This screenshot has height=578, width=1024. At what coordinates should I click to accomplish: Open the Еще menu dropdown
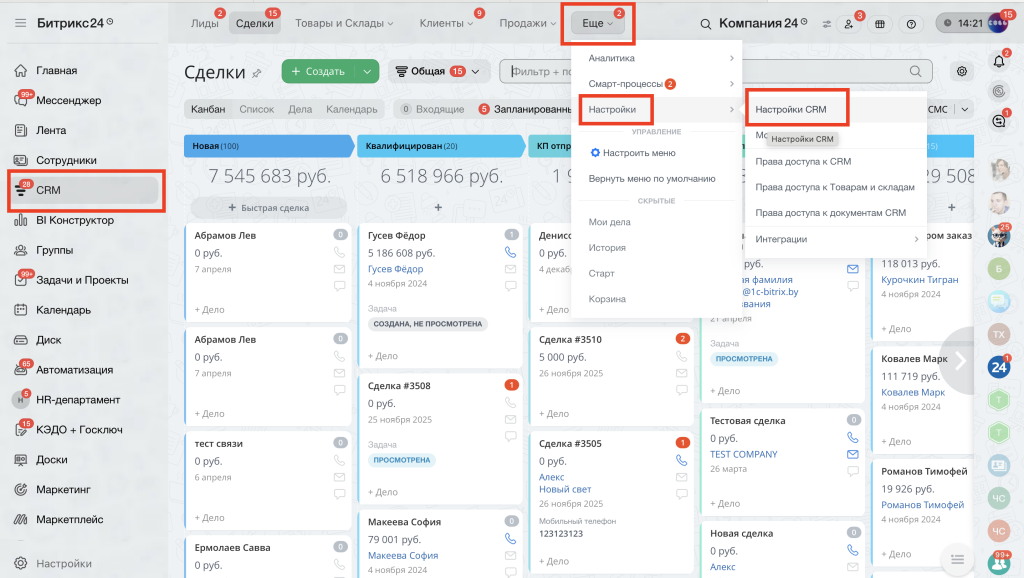click(598, 24)
